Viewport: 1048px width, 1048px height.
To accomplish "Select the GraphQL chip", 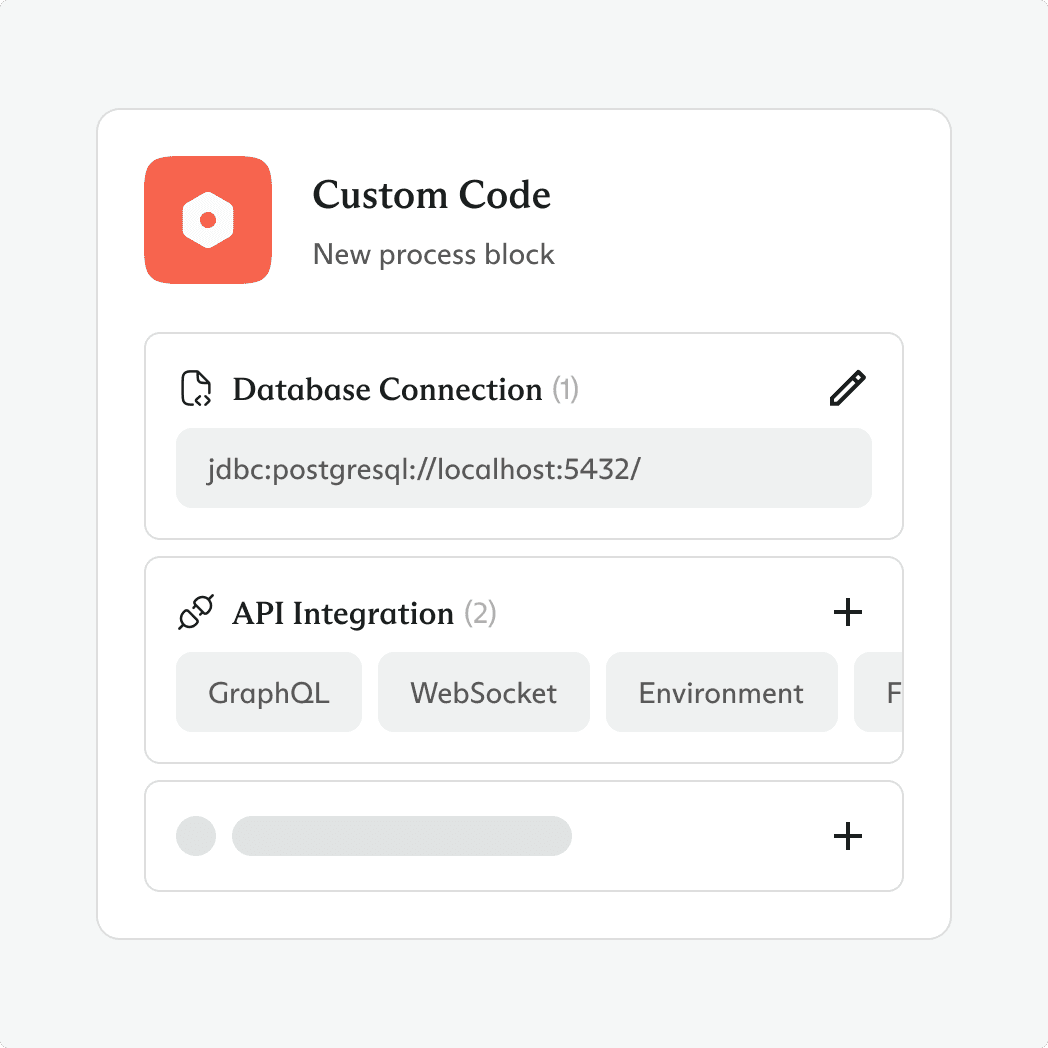I will click(268, 693).
